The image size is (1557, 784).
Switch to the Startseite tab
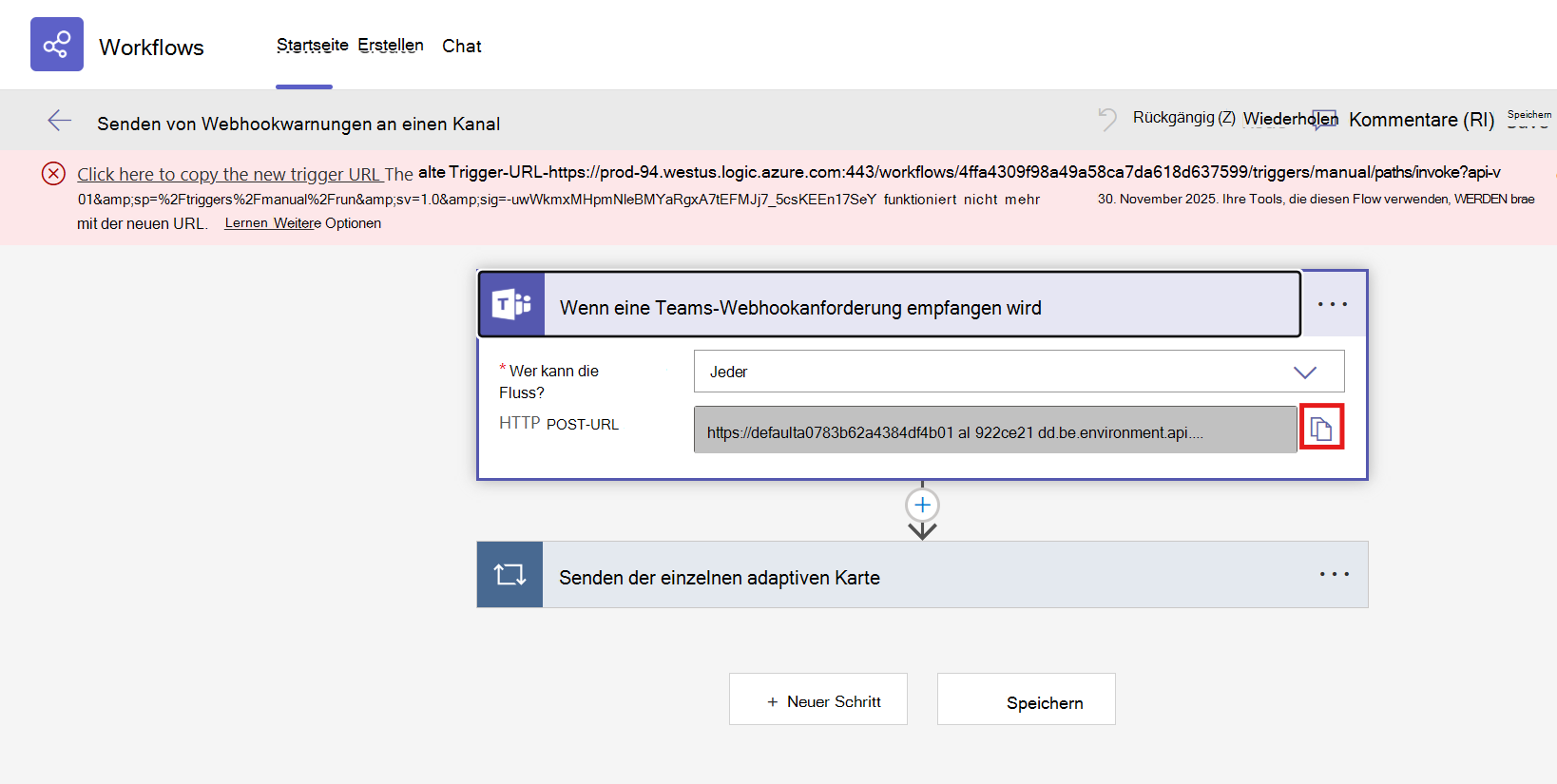click(x=312, y=46)
